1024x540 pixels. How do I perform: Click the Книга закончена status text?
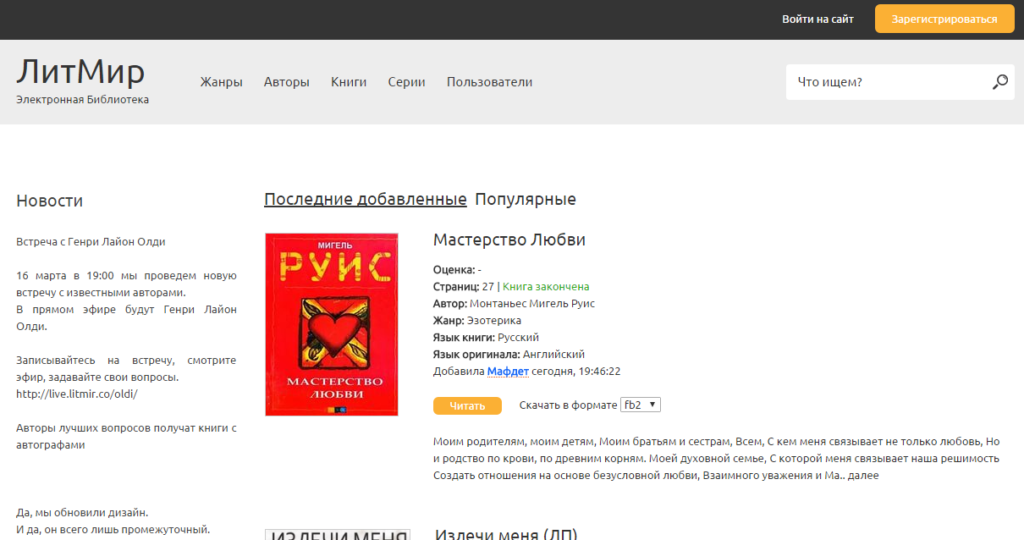pyautogui.click(x=546, y=286)
